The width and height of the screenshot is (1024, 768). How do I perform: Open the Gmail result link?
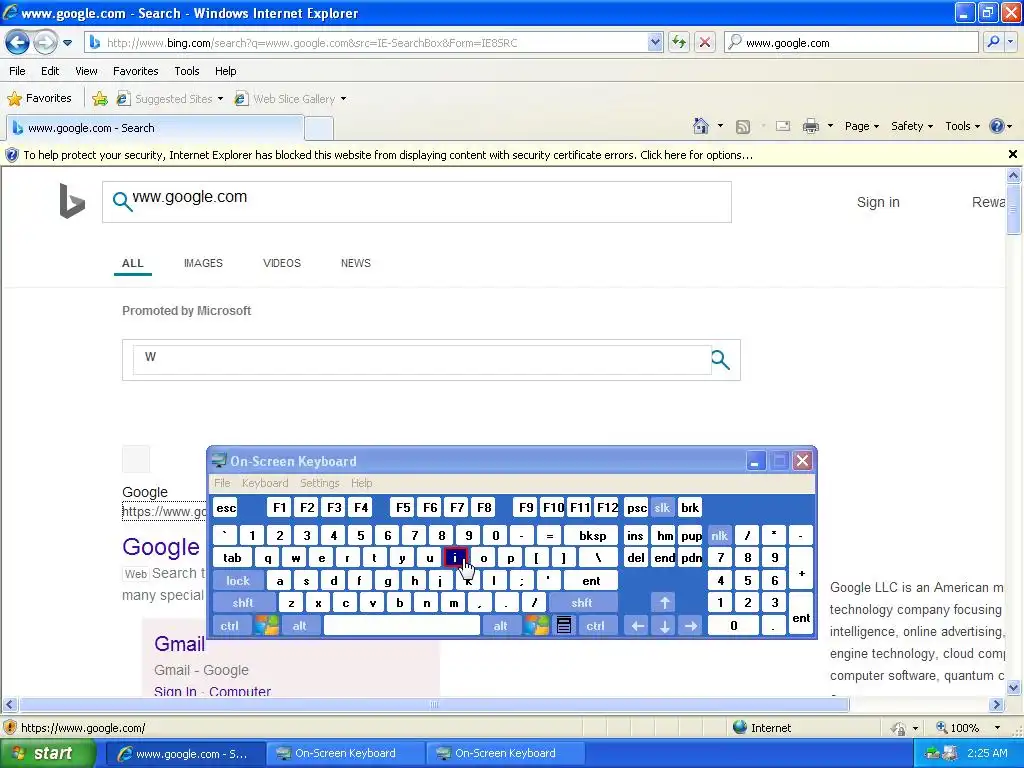180,644
